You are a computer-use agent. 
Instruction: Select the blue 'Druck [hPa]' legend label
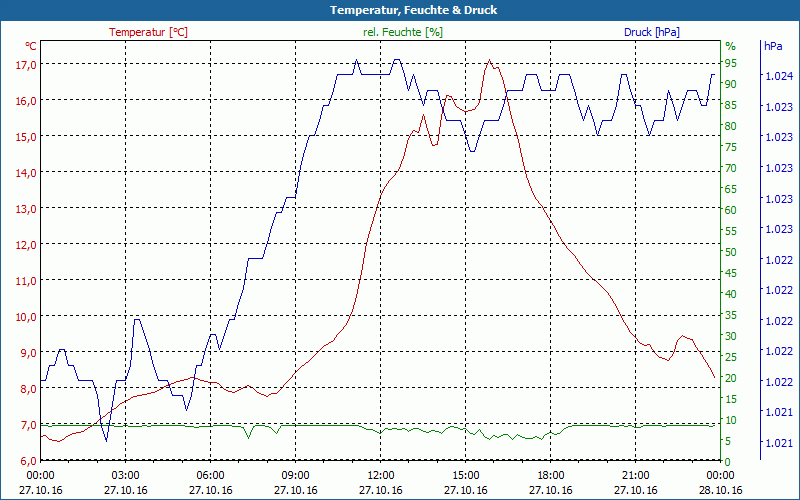click(x=652, y=32)
